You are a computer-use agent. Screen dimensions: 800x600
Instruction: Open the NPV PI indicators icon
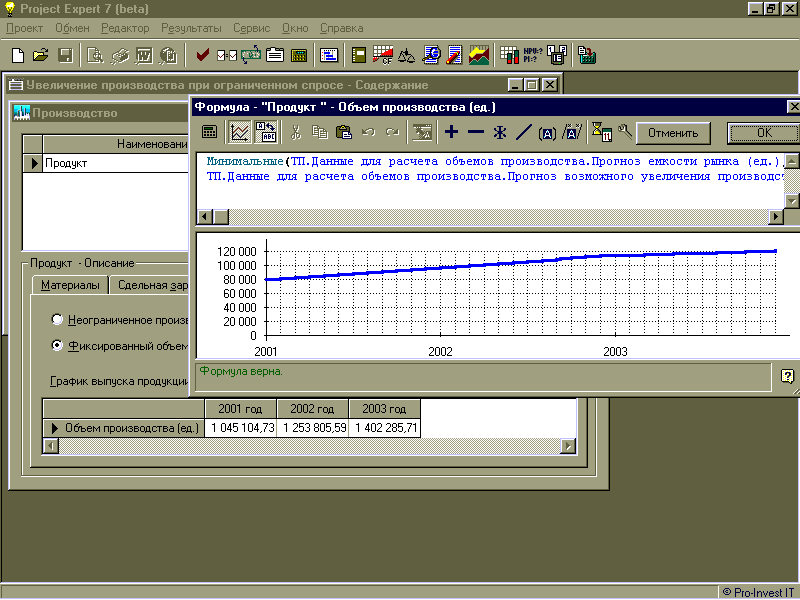coord(533,55)
